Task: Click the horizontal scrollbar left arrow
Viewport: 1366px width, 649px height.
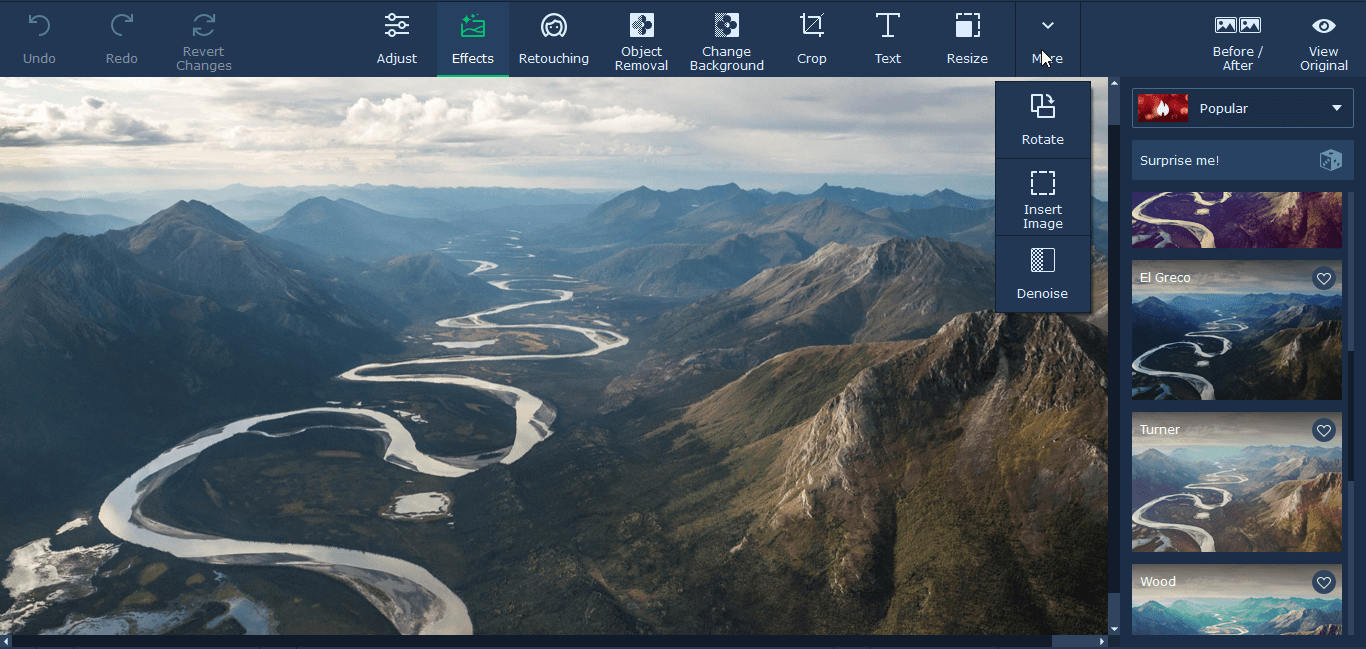Action: coord(6,641)
